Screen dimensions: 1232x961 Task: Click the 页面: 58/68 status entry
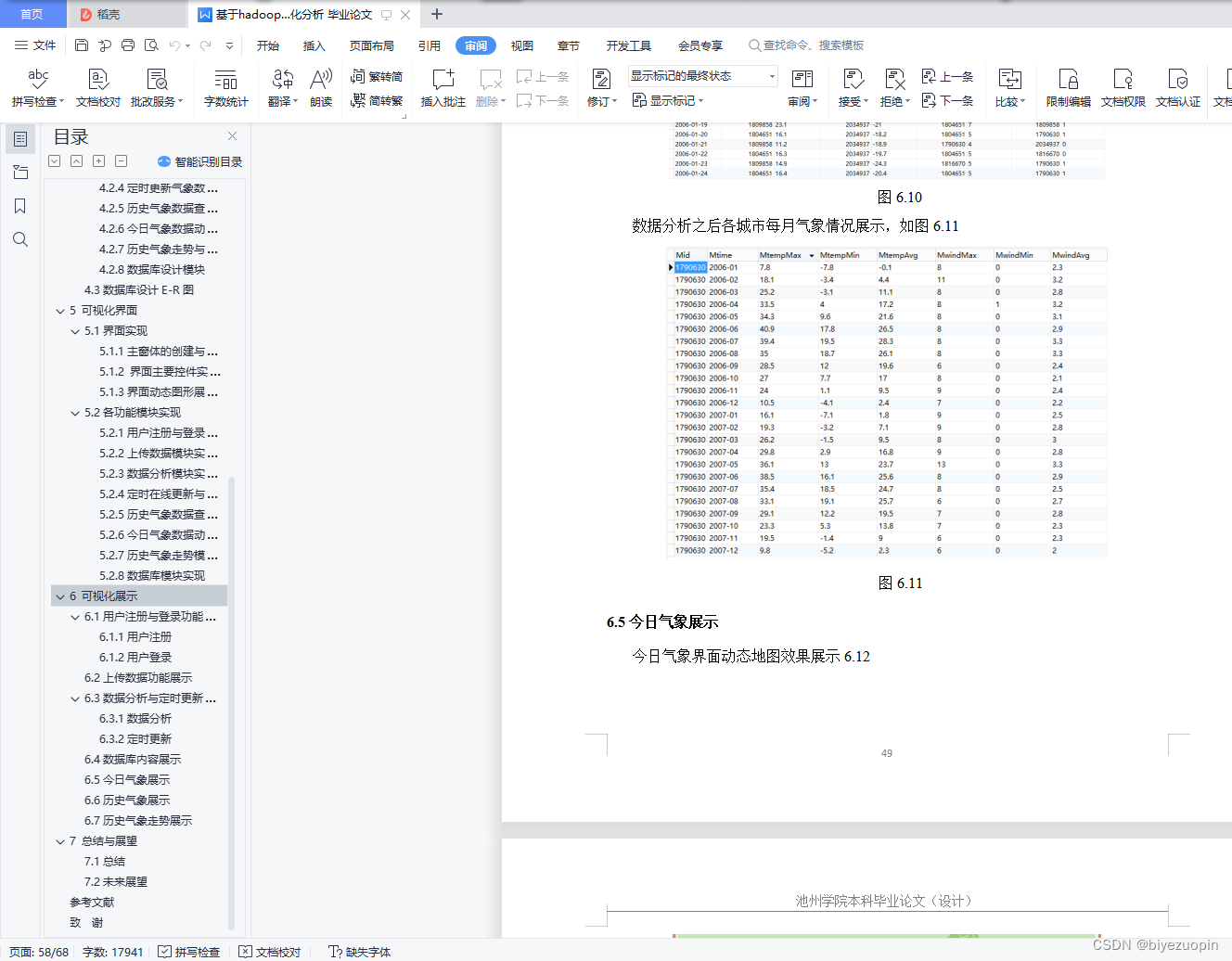(39, 952)
